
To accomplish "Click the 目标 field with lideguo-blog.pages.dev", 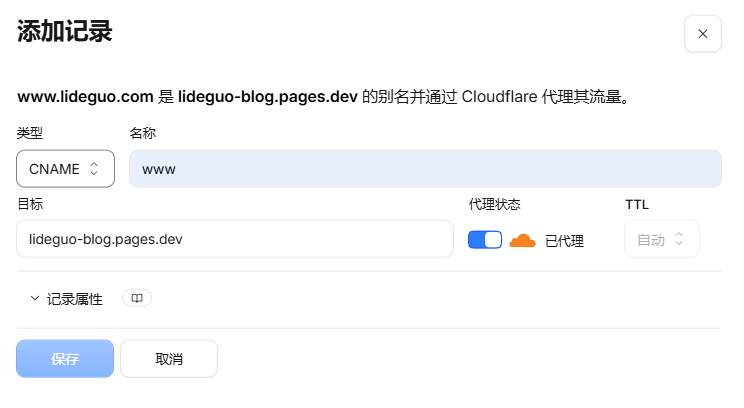I will 235,239.
